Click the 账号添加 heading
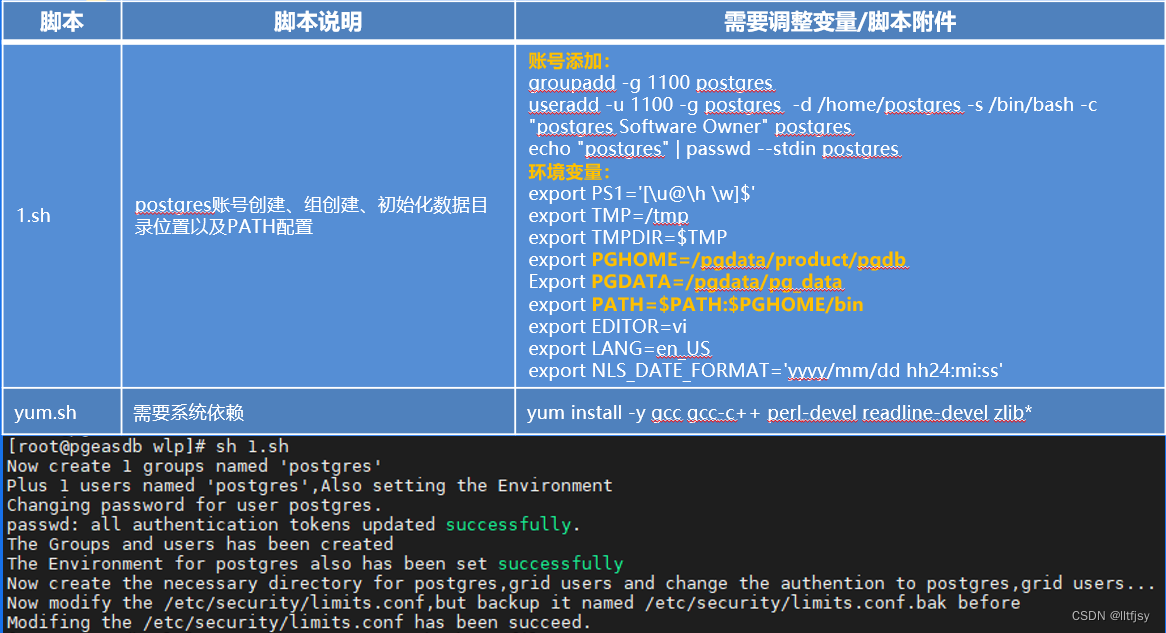 pos(569,61)
